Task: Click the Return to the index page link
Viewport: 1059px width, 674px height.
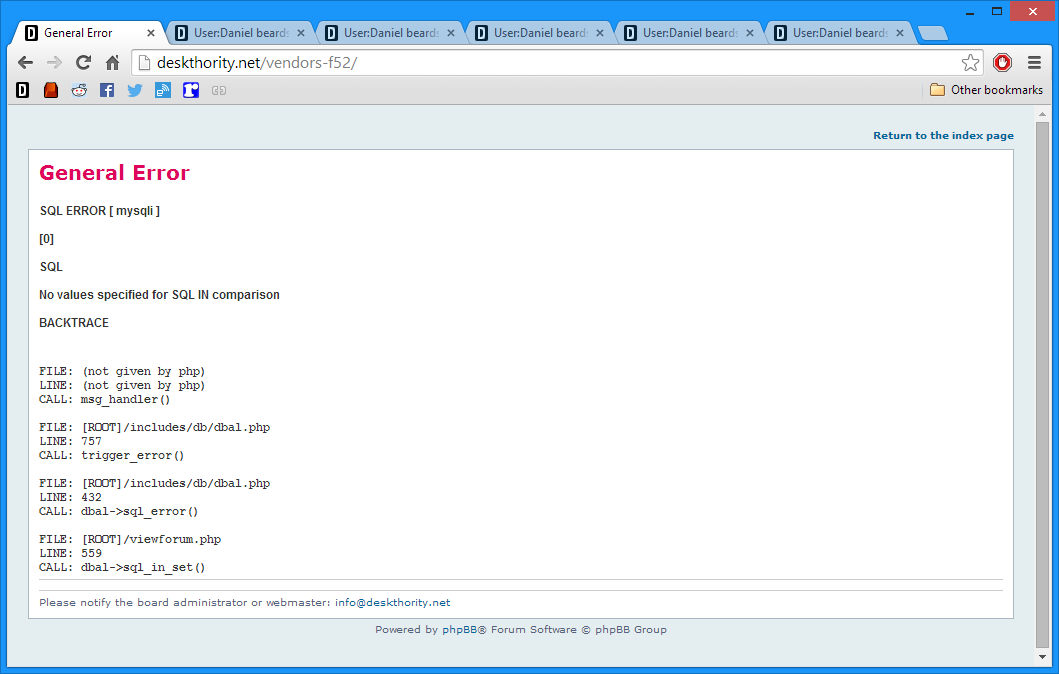Action: pyautogui.click(x=943, y=136)
